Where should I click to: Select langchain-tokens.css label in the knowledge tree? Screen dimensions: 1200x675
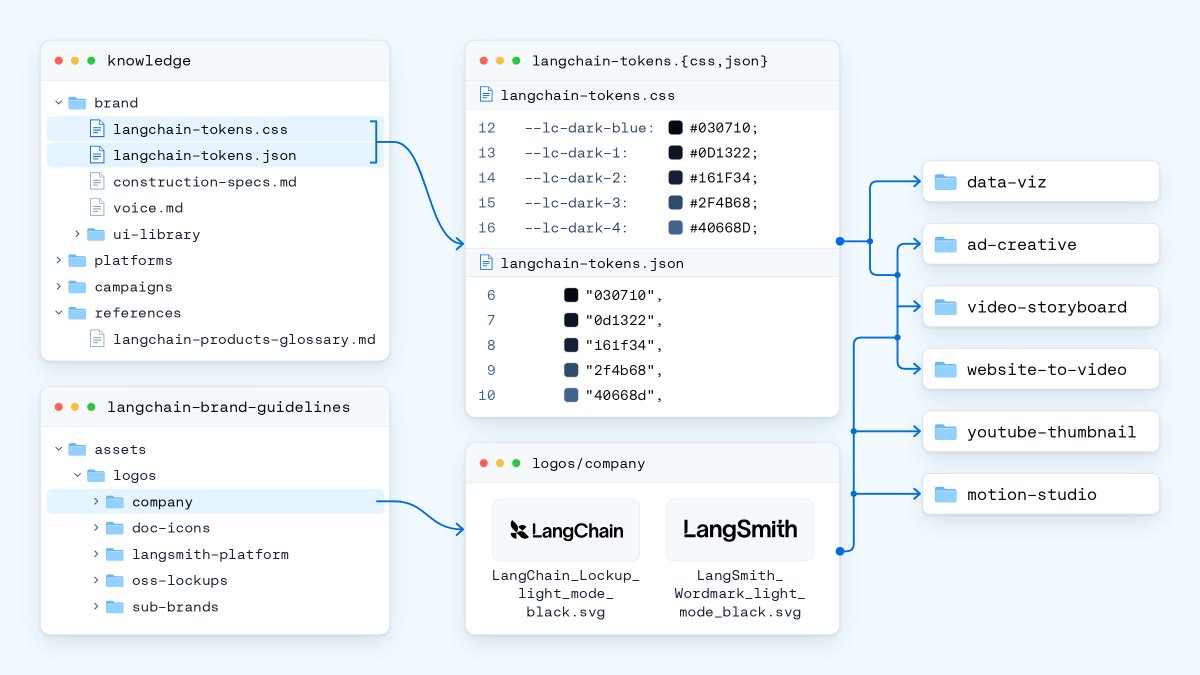click(200, 129)
